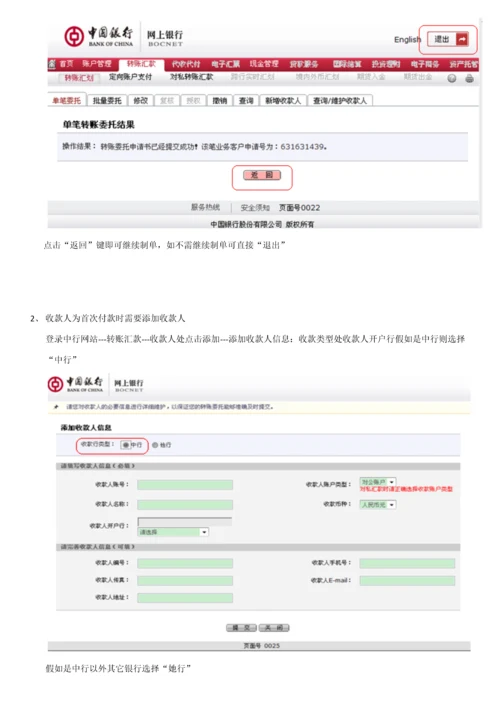Open the 转账汇款 menu tab
500x707 pixels.
(141, 64)
